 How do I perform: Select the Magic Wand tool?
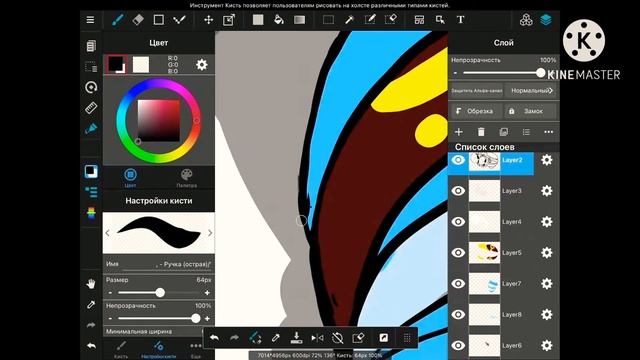click(349, 20)
